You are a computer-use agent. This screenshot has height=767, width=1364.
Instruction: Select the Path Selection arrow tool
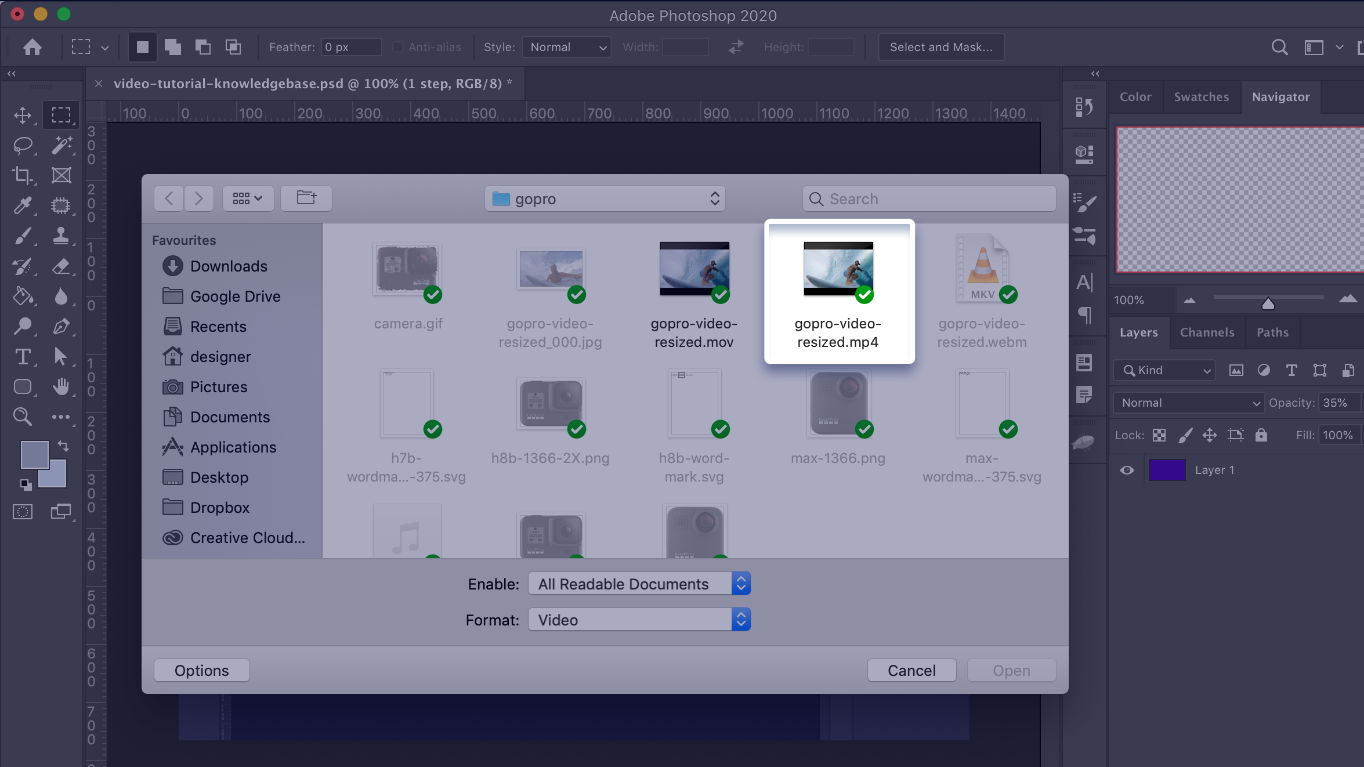[x=61, y=356]
